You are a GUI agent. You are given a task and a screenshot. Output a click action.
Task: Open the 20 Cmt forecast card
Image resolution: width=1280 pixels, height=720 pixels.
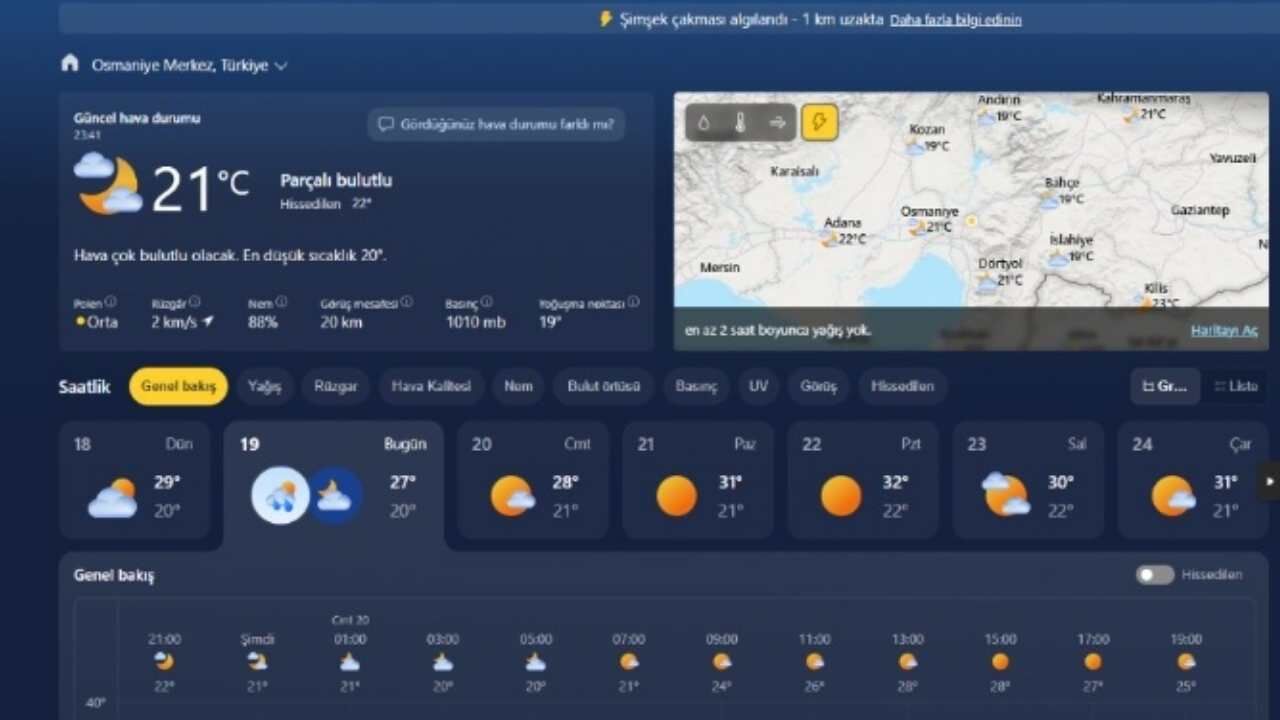(533, 480)
